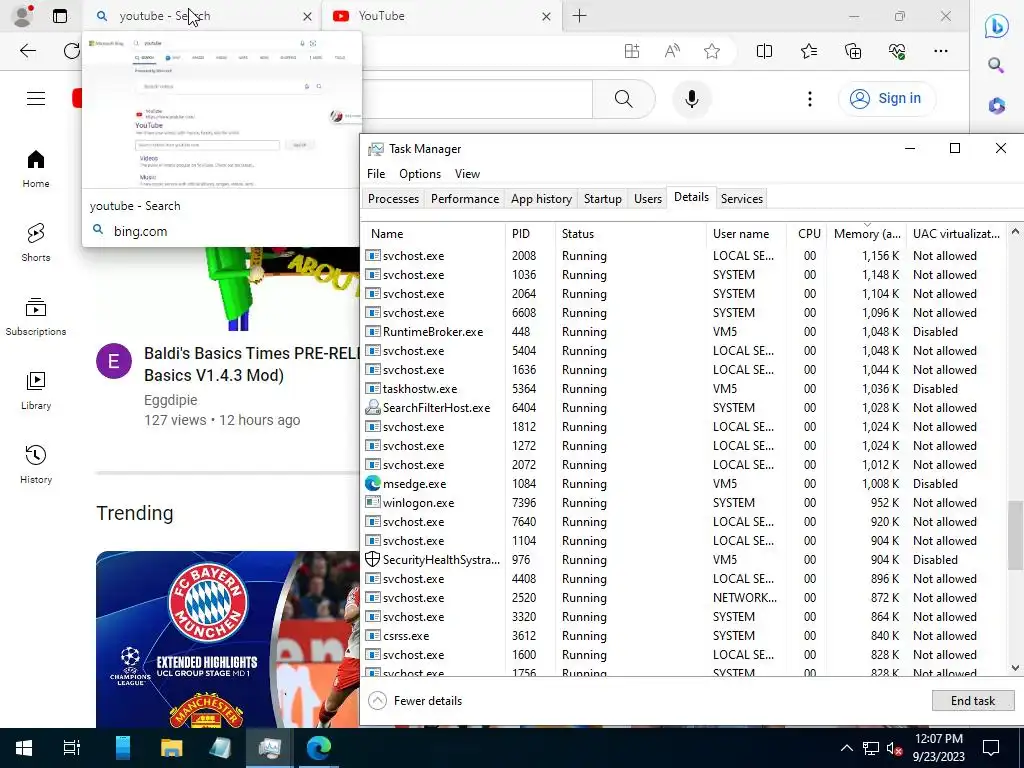The image size is (1024, 768).
Task: Open YouTube settings three-dot menu
Action: (x=810, y=99)
